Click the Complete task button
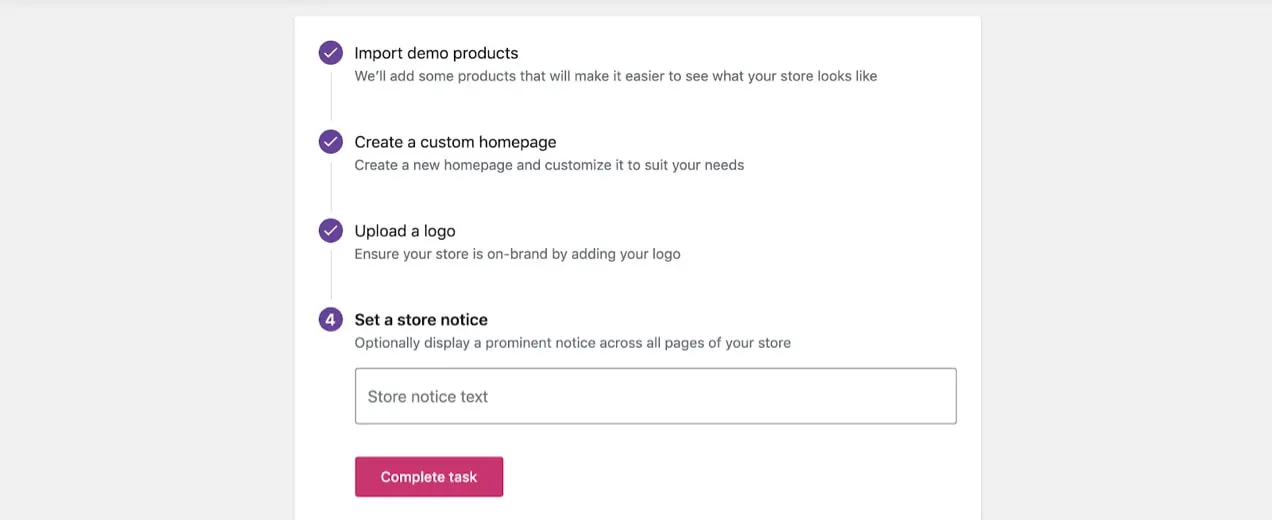The width and height of the screenshot is (1272, 520). [429, 477]
